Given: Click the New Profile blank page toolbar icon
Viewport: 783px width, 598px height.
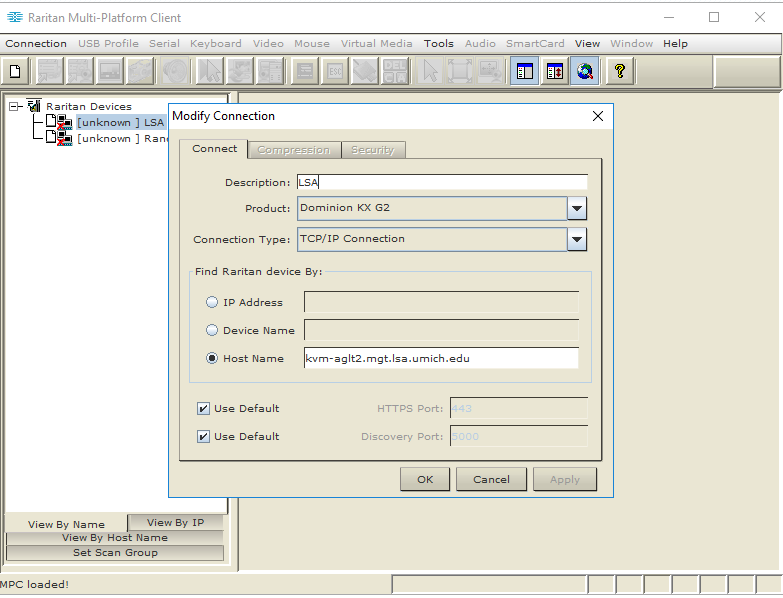Looking at the screenshot, I should click(15, 71).
